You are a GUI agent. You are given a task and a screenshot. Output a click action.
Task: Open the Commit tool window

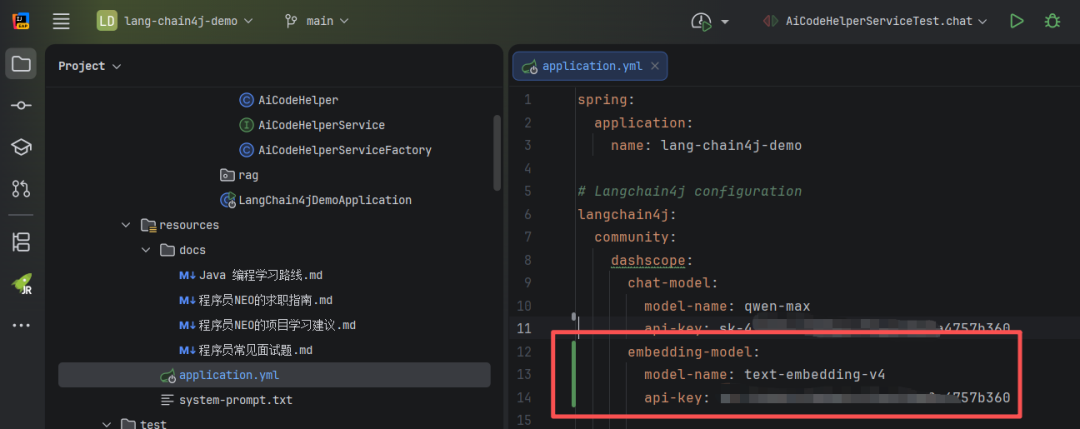(x=20, y=106)
